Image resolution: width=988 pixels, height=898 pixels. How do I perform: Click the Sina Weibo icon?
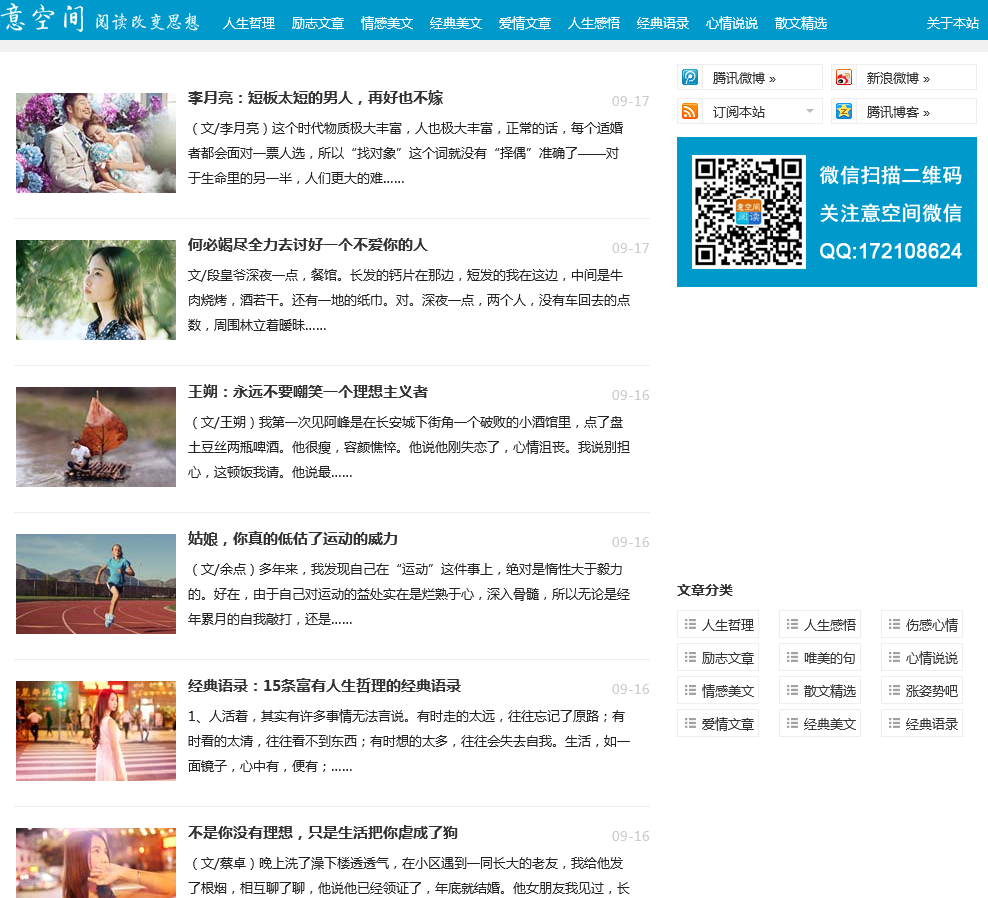(844, 78)
